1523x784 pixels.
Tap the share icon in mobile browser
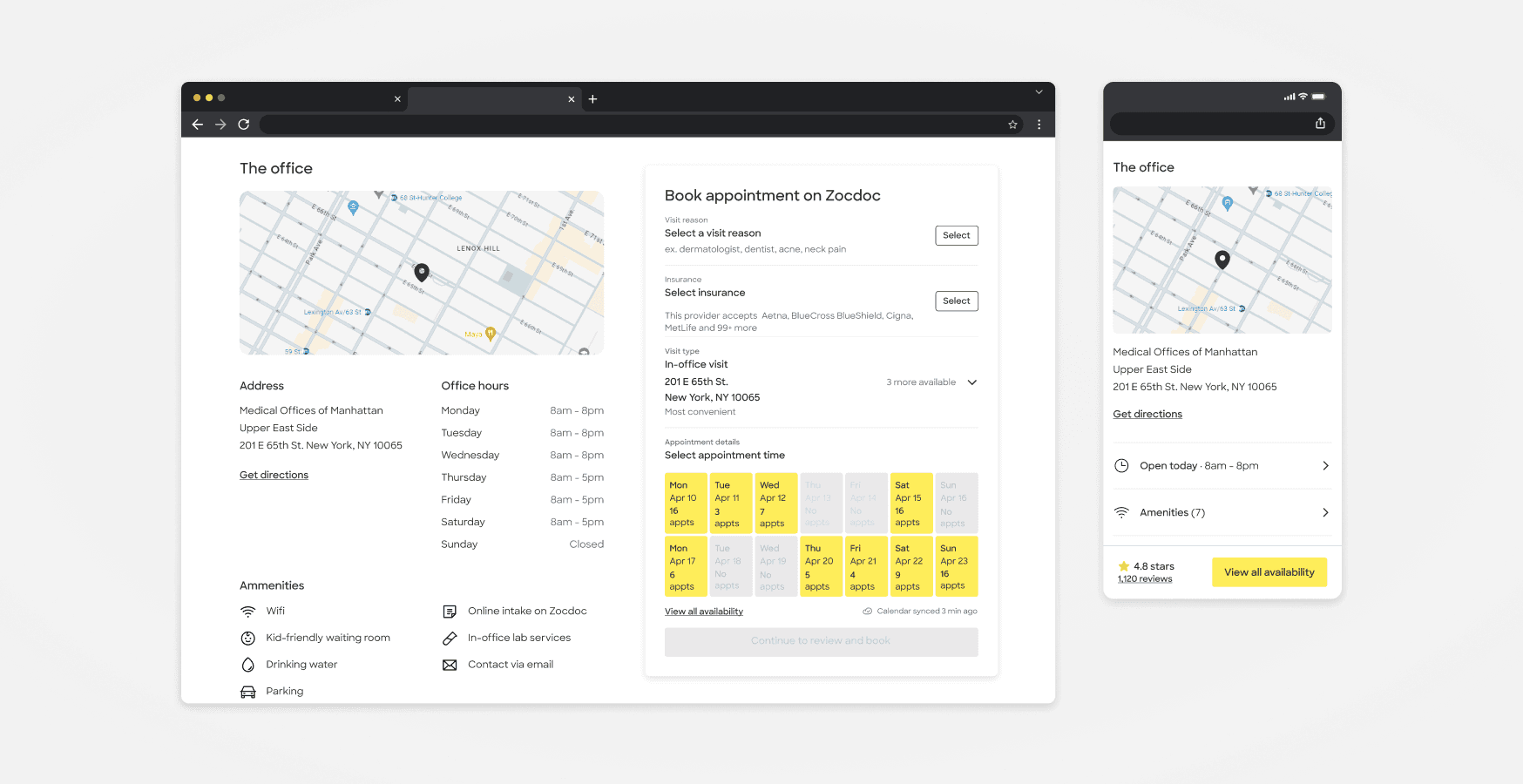1320,124
